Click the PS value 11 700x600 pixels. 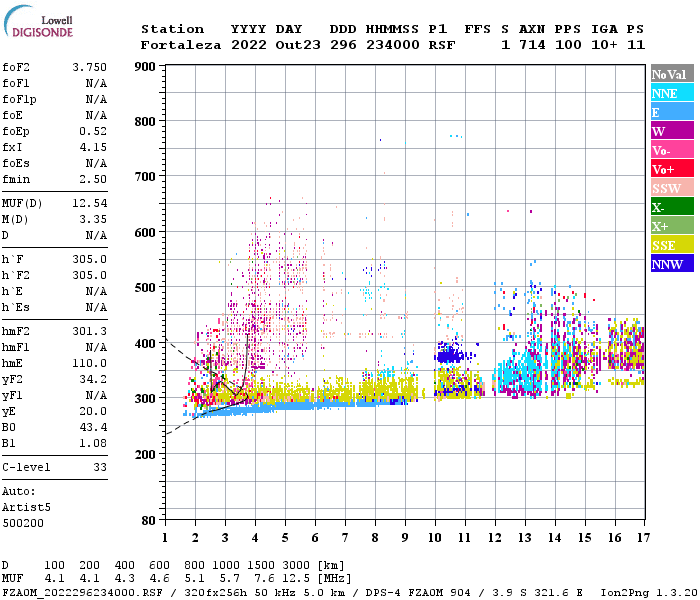click(x=636, y=45)
